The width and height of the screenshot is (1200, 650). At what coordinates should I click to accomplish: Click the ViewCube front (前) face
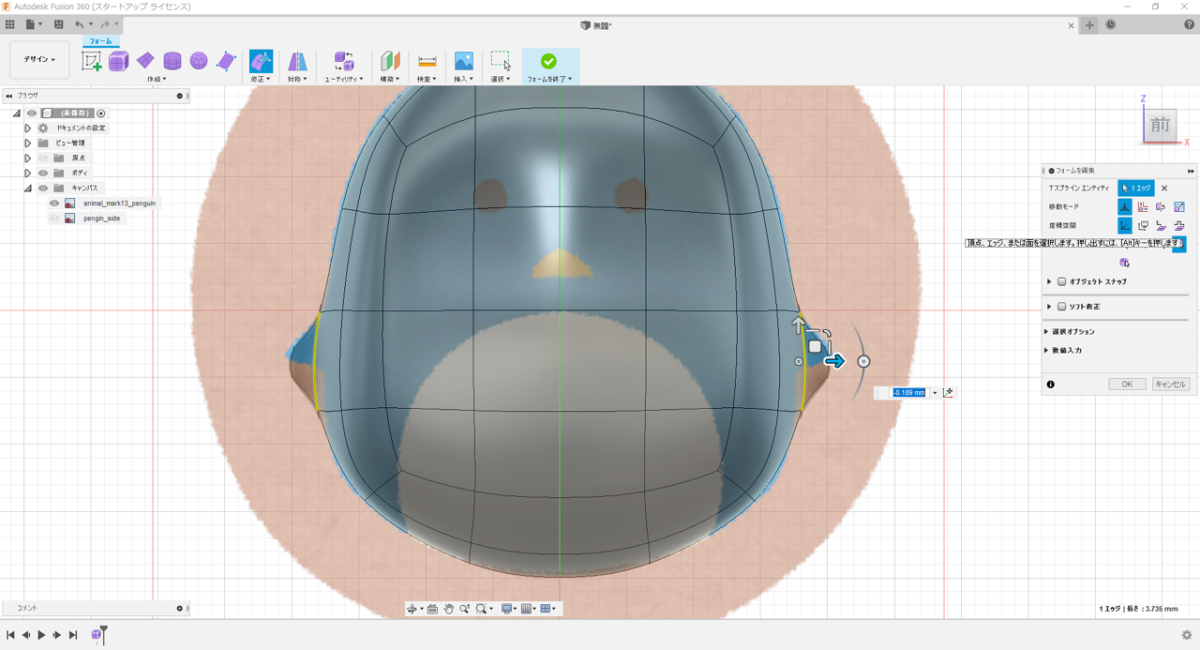pos(1160,125)
